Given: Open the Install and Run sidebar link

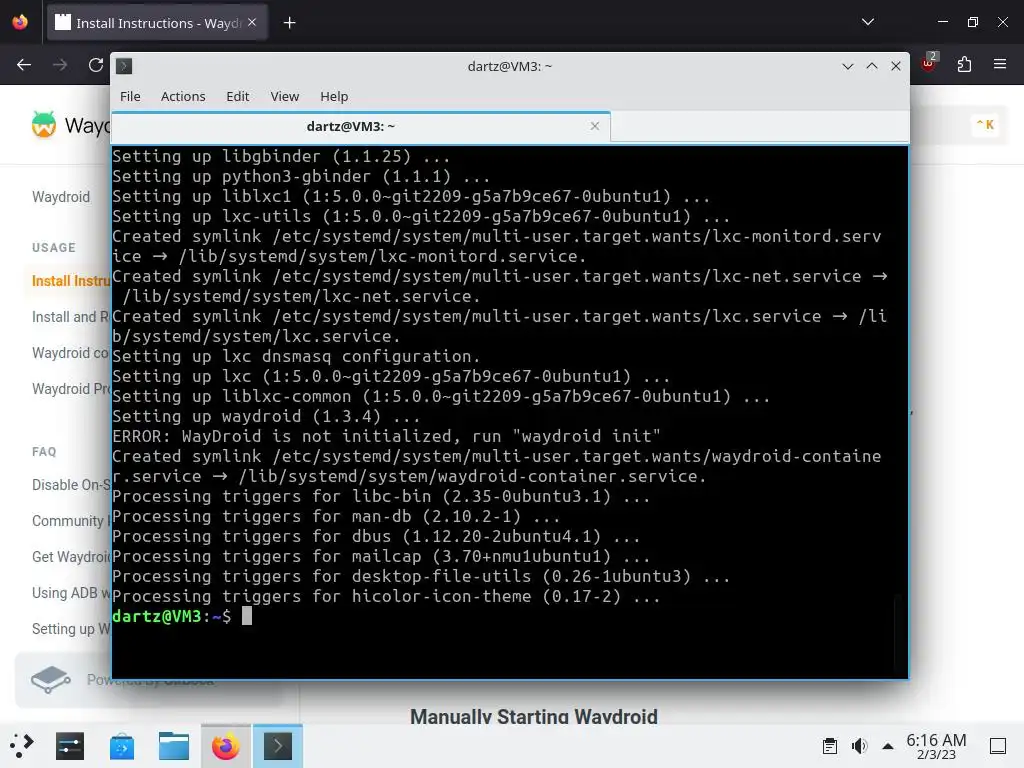Looking at the screenshot, I should (71, 317).
